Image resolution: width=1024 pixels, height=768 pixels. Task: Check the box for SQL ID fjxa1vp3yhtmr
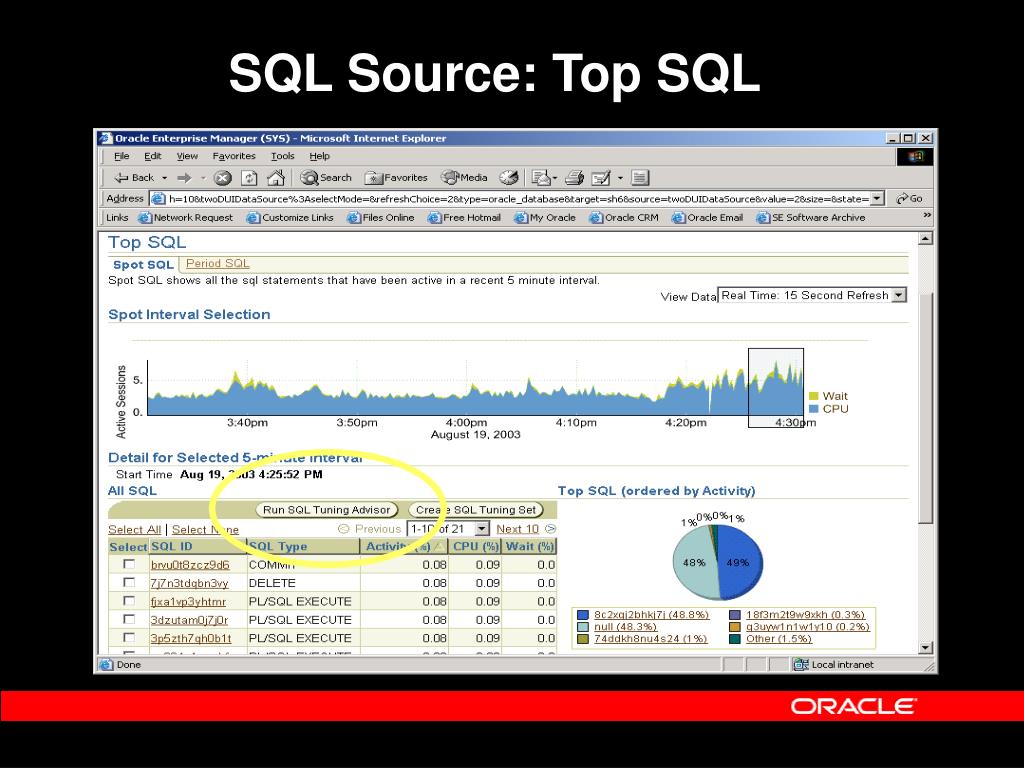click(129, 600)
